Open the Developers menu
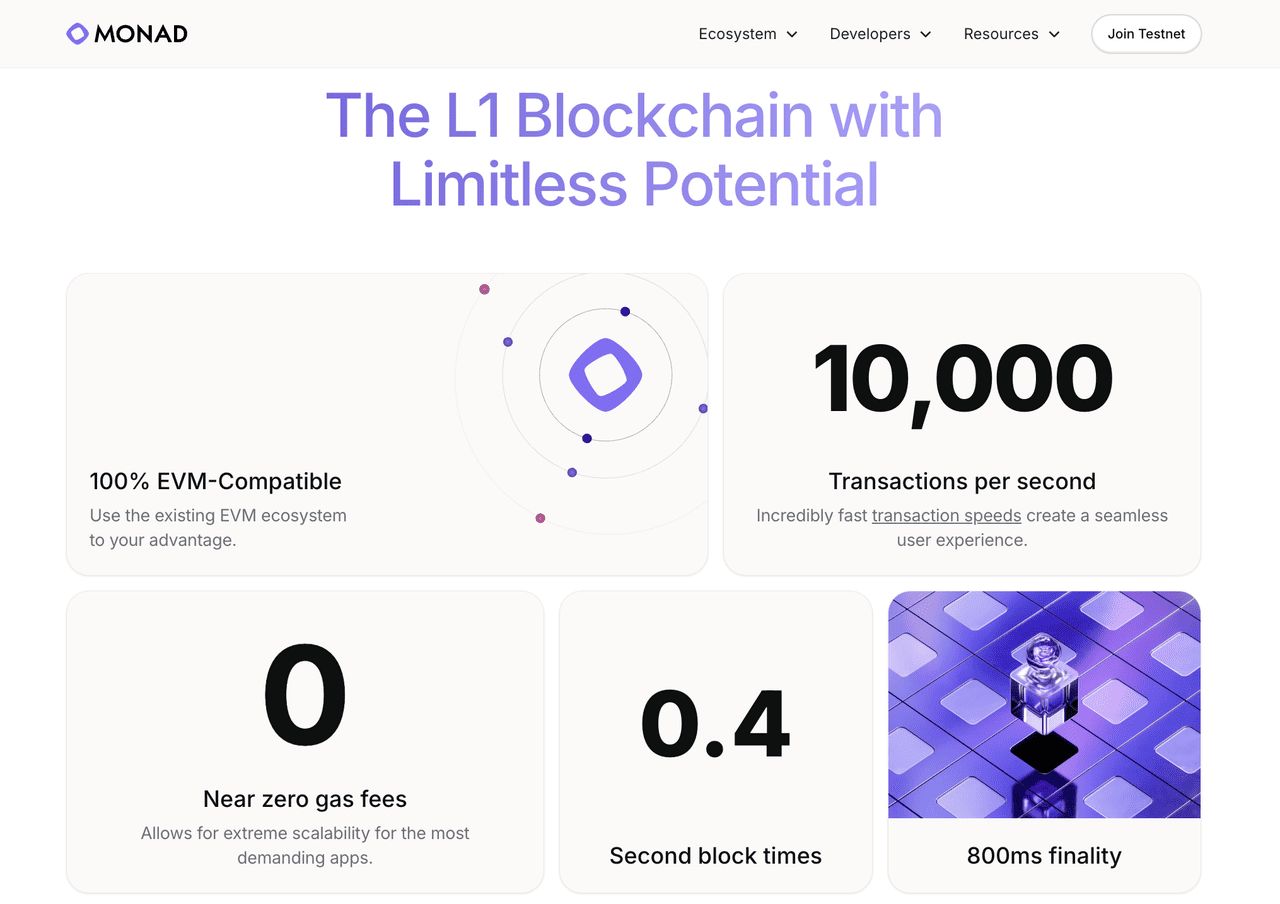This screenshot has width=1280, height=904. click(x=870, y=34)
